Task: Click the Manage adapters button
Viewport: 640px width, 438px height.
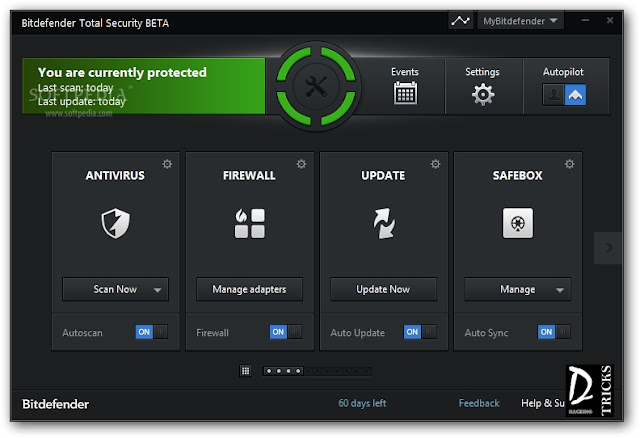Action: coord(249,289)
